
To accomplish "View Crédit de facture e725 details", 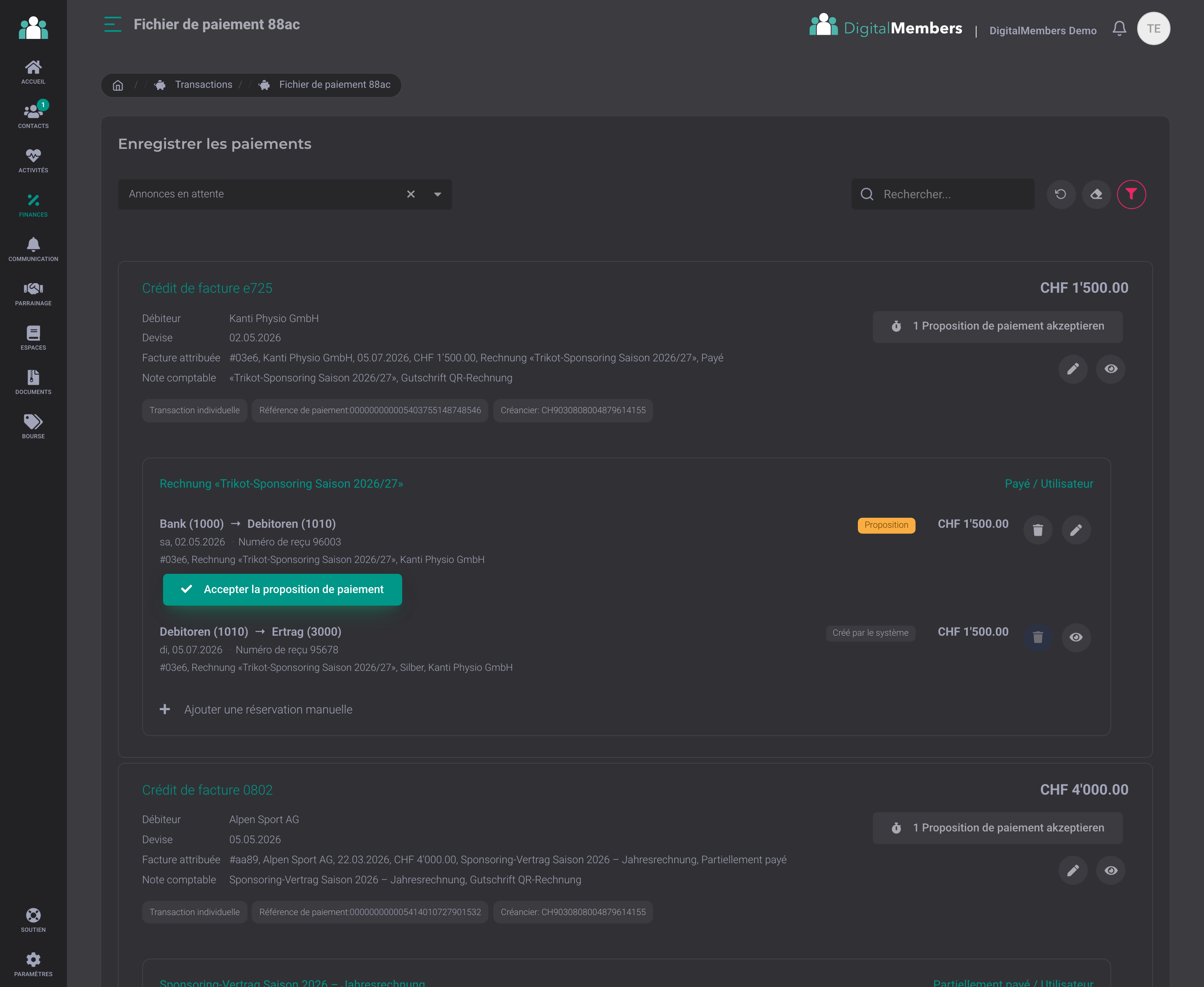I will (1110, 369).
